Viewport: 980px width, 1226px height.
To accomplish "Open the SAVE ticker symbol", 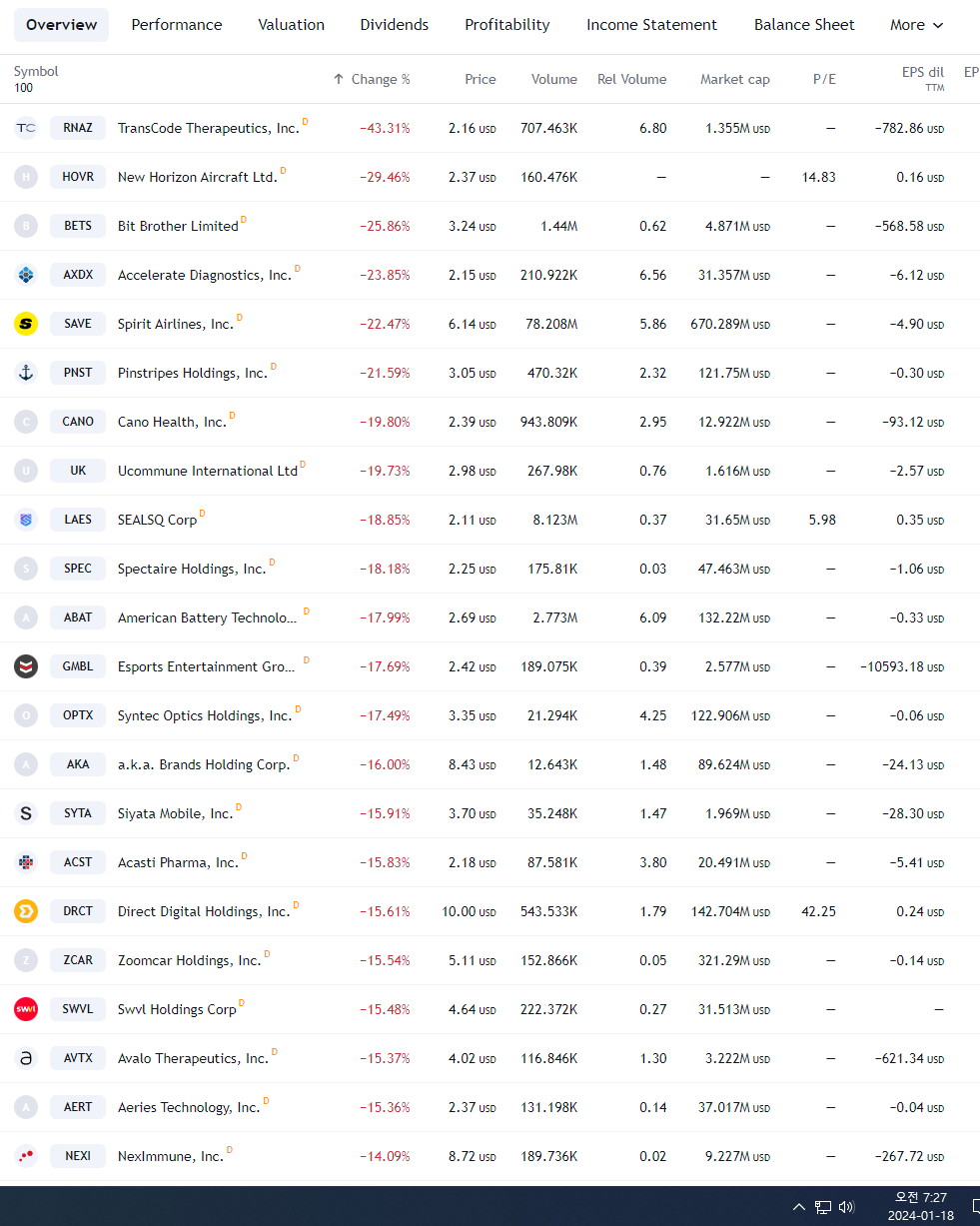I will (78, 324).
